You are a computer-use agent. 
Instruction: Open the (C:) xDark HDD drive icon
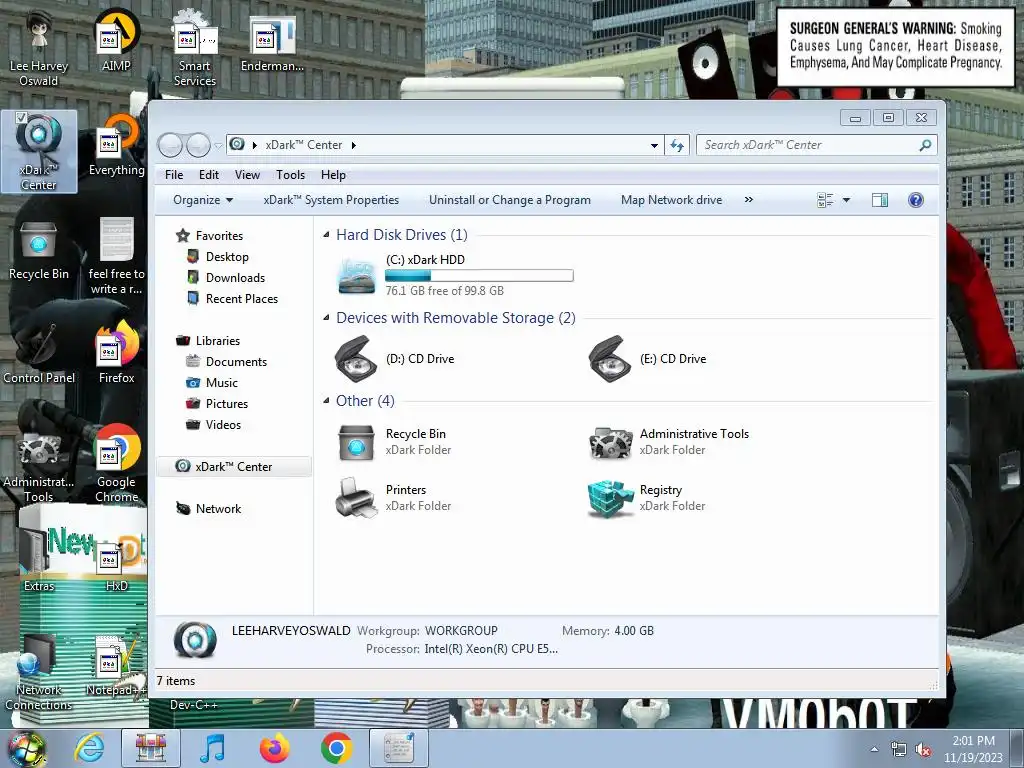357,276
